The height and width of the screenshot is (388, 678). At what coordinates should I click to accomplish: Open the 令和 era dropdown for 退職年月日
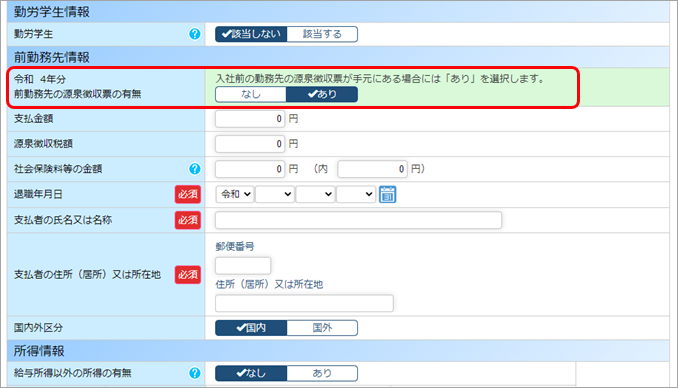coord(235,194)
